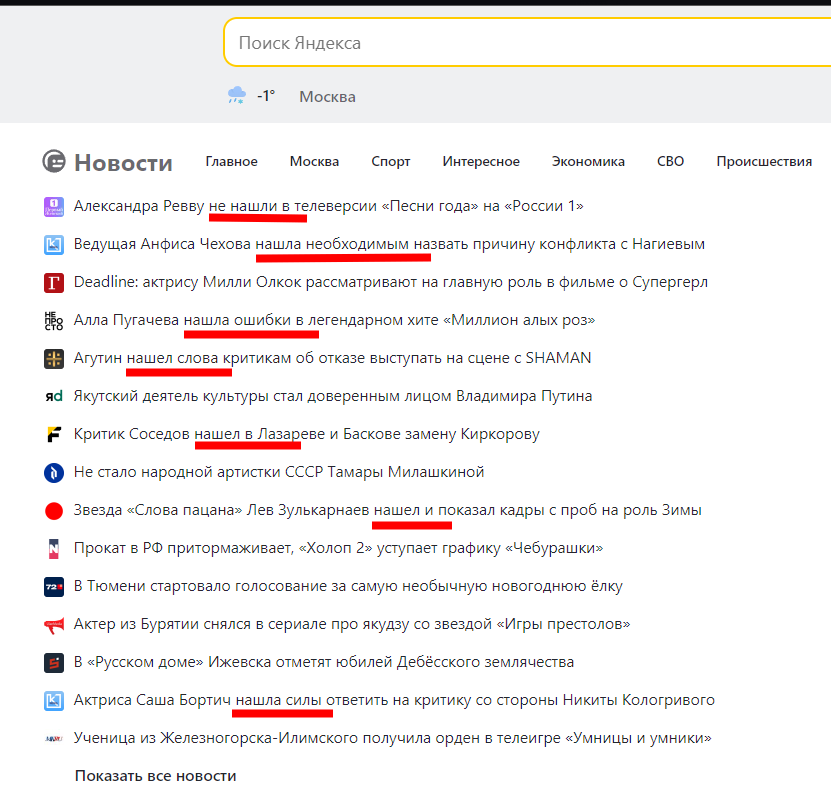Click 72 source icon beside Тюмени headline

[54, 587]
